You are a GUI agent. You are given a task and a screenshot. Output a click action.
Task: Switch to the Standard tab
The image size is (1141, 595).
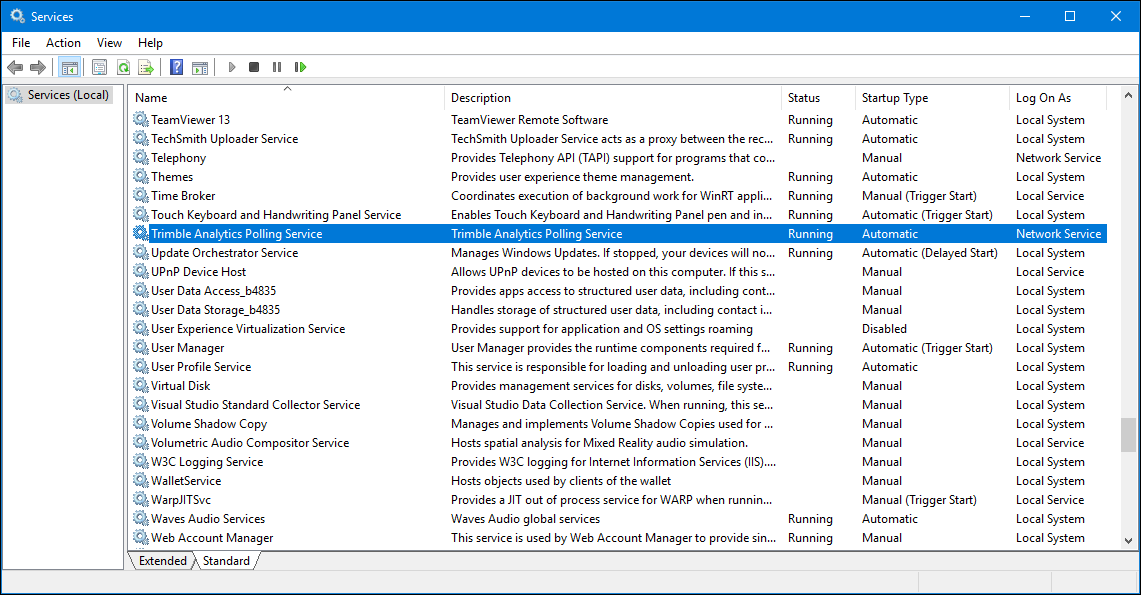click(226, 561)
